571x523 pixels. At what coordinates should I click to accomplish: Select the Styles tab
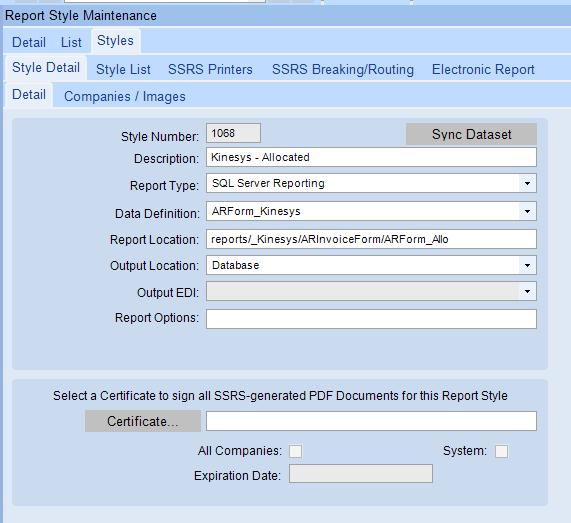click(x=115, y=40)
